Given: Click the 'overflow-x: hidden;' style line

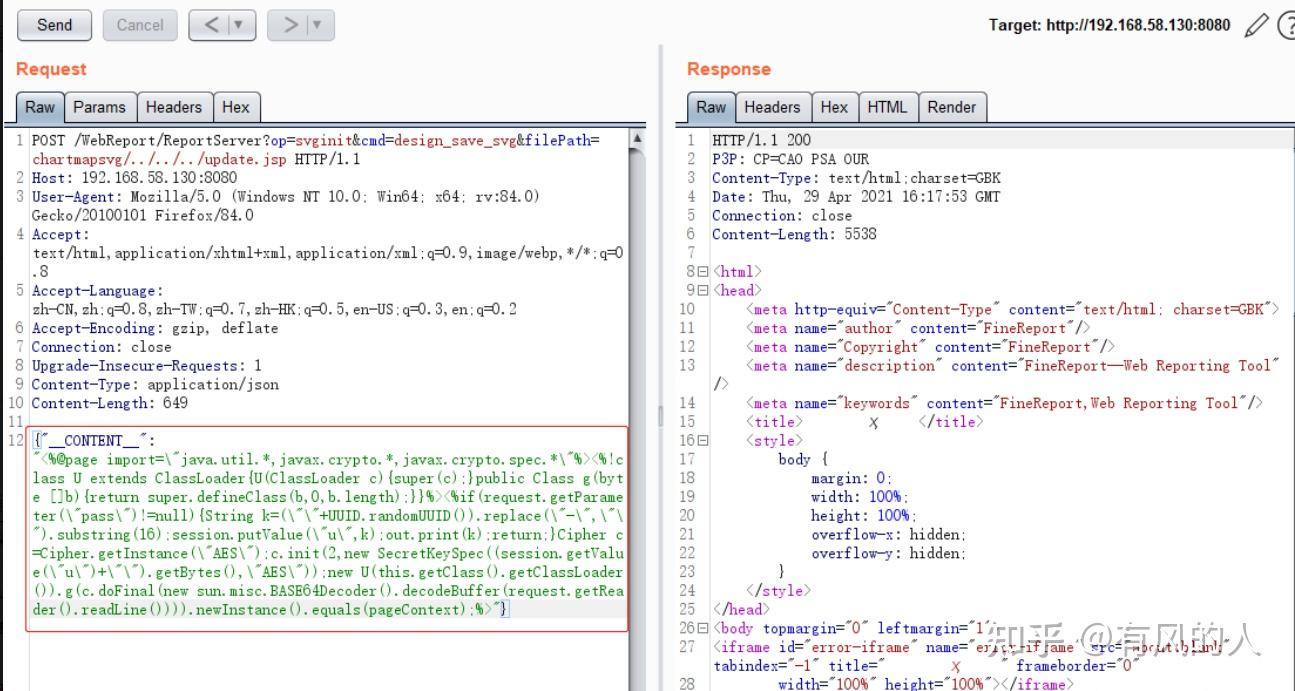Looking at the screenshot, I should pyautogui.click(x=889, y=535).
